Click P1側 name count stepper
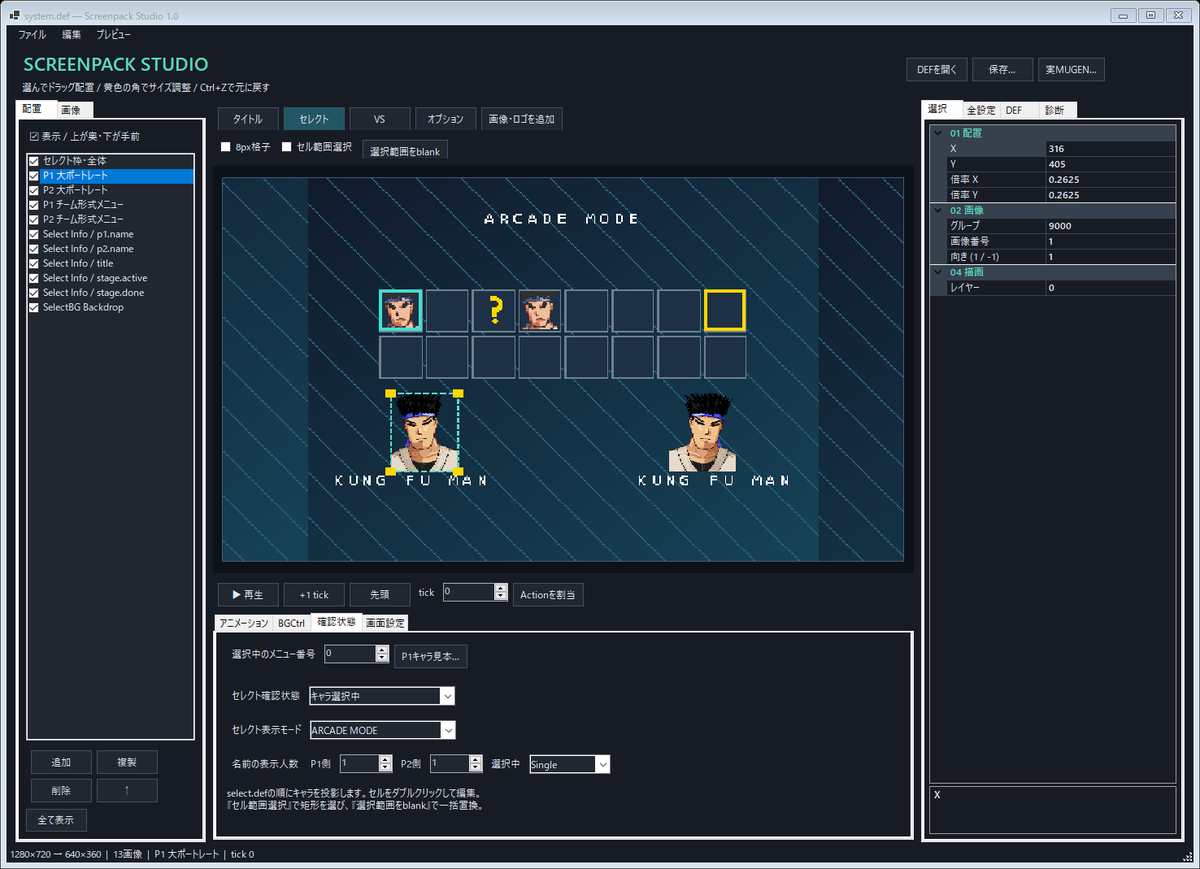The width and height of the screenshot is (1200, 869). 385,763
